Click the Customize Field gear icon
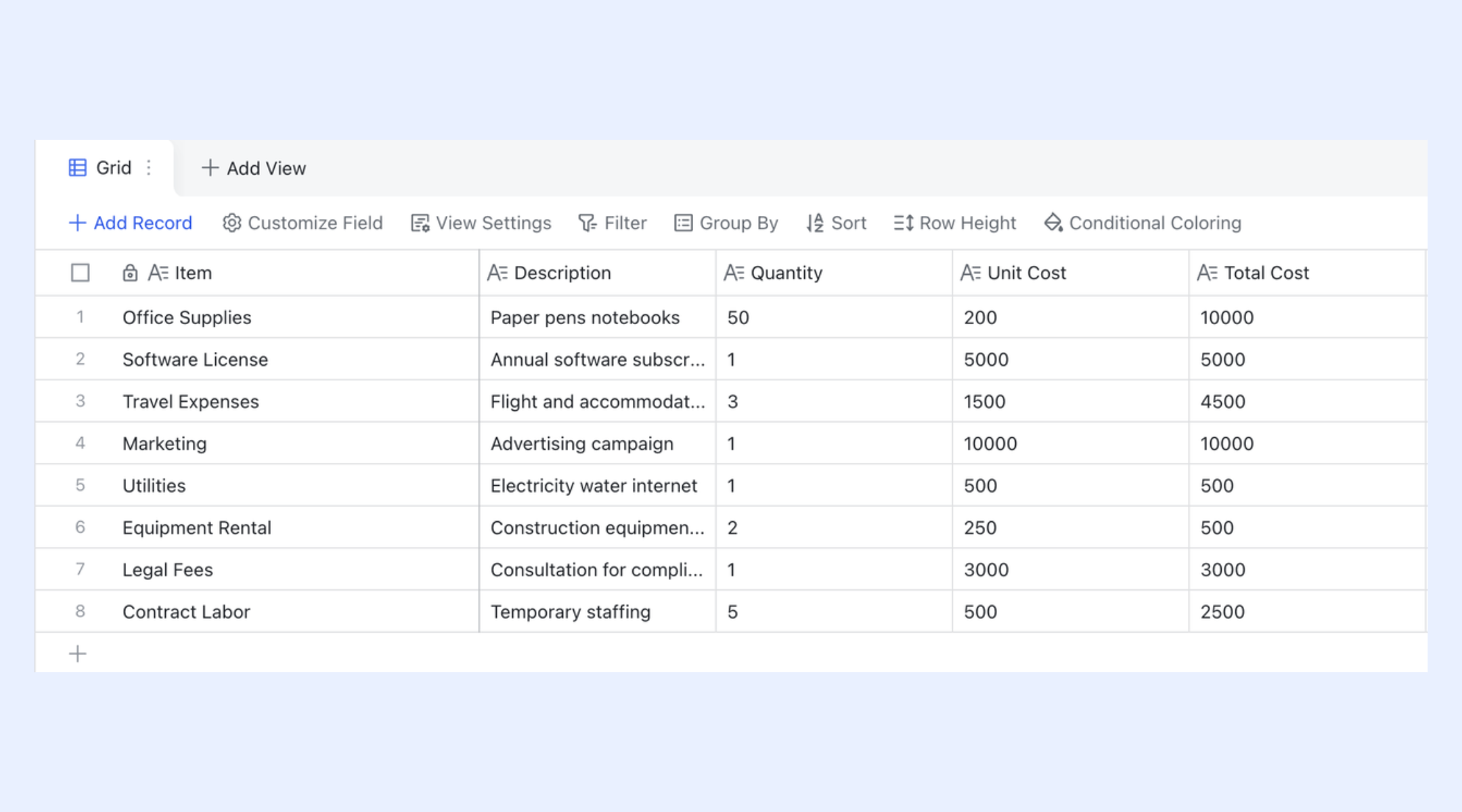1462x812 pixels. pyautogui.click(x=231, y=223)
